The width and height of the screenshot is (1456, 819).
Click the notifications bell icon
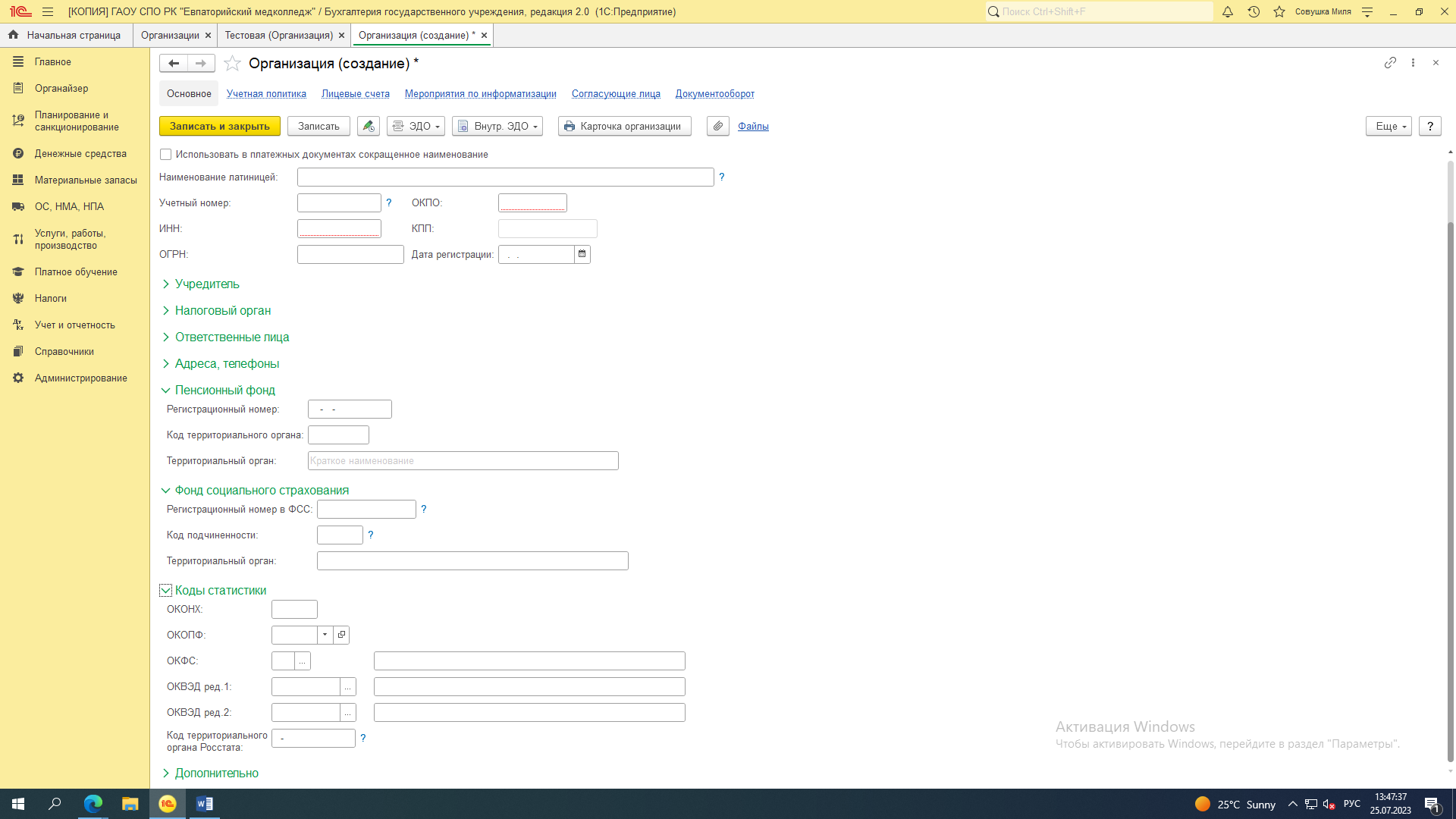point(1227,11)
